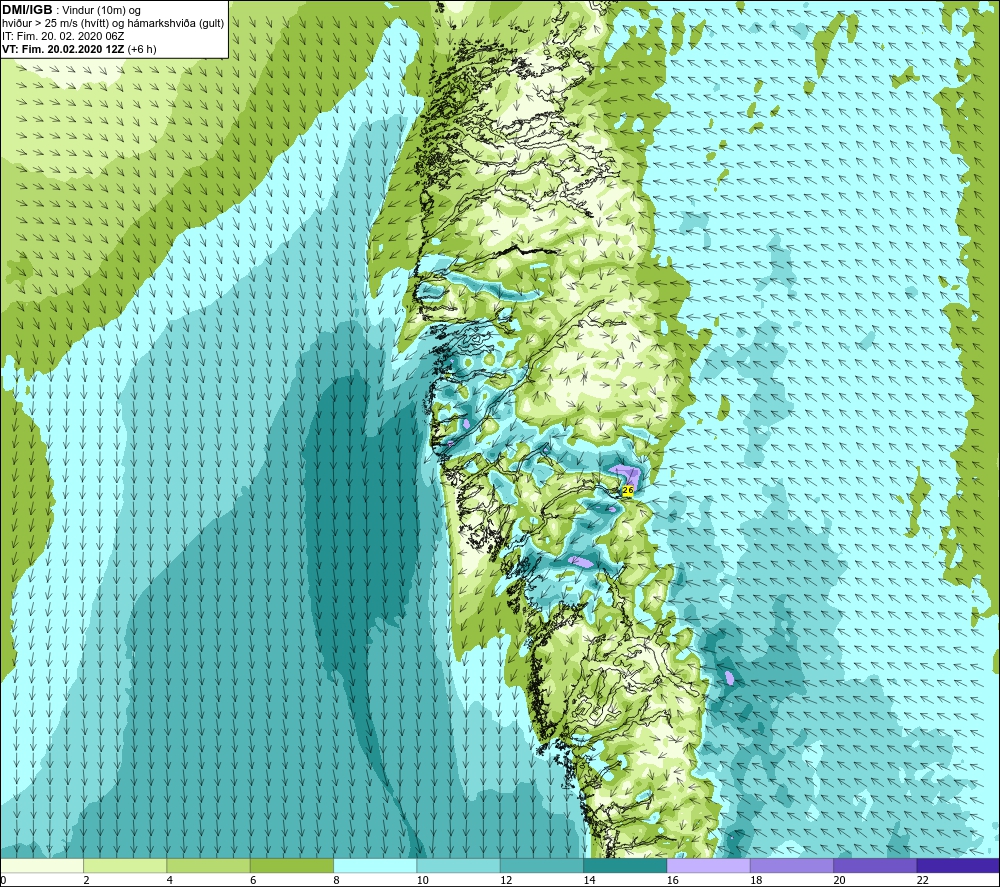This screenshot has width=1000, height=887.
Task: Click the scale label '22'
Action: point(923,880)
